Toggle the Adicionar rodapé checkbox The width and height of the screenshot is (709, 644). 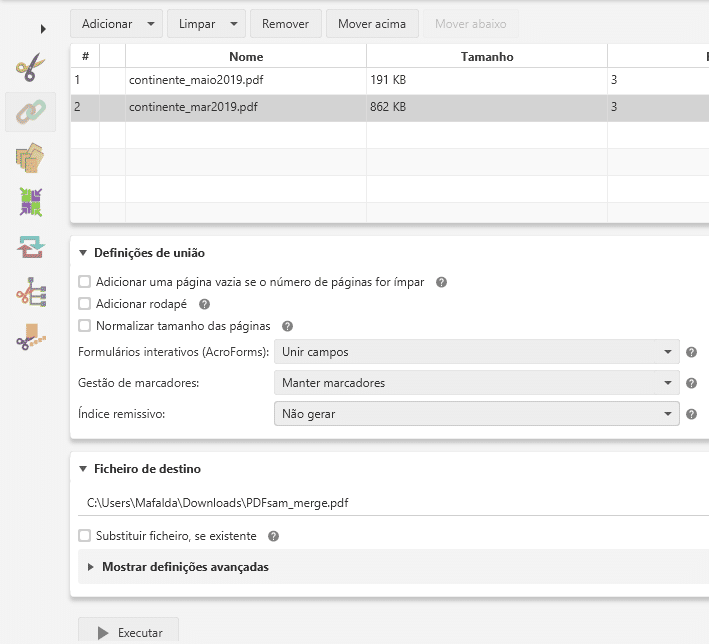85,304
